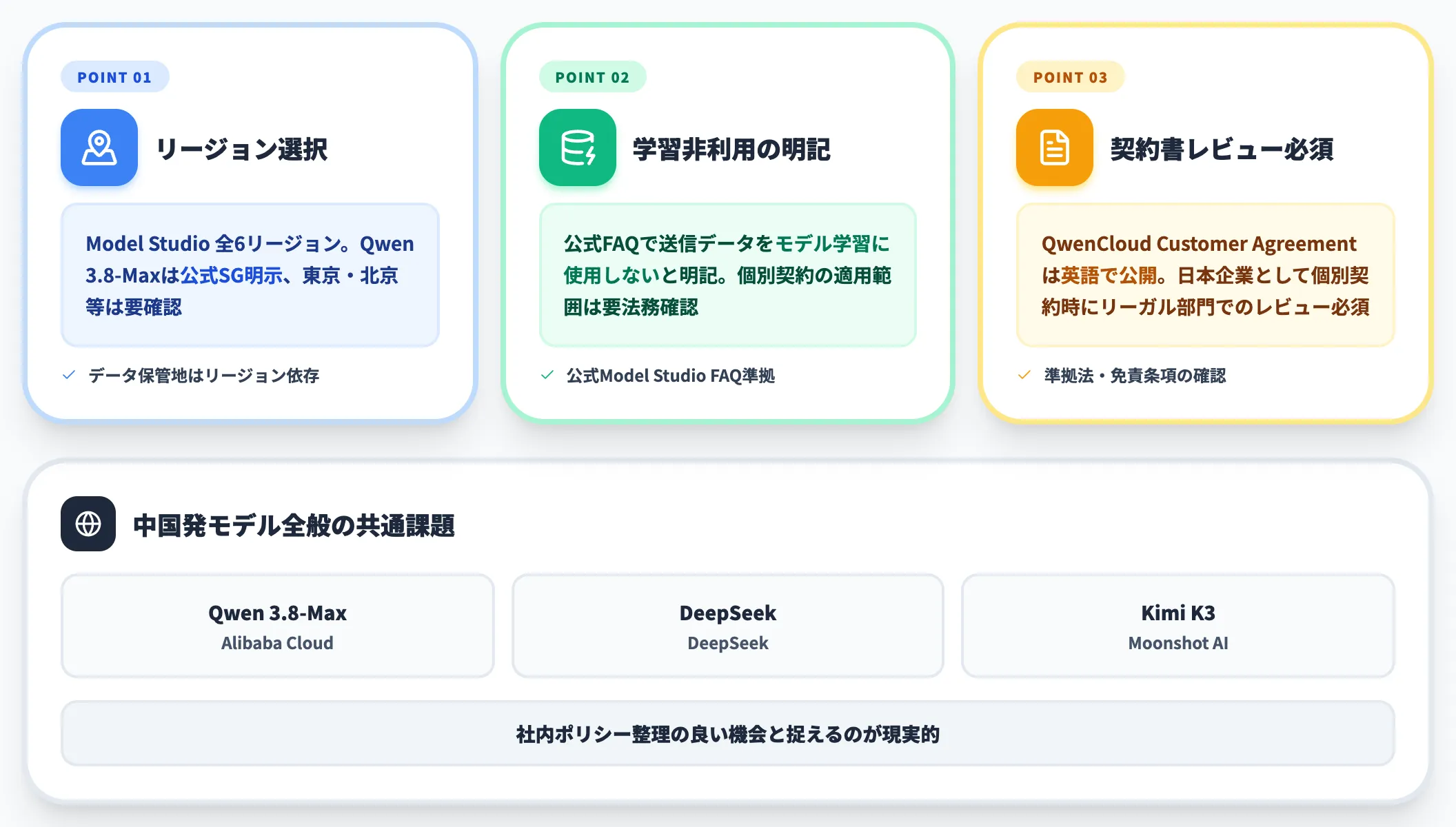Click the QwenCloud Customer Agreement description box
Image resolution: width=1456 pixels, height=827 pixels.
(1206, 275)
